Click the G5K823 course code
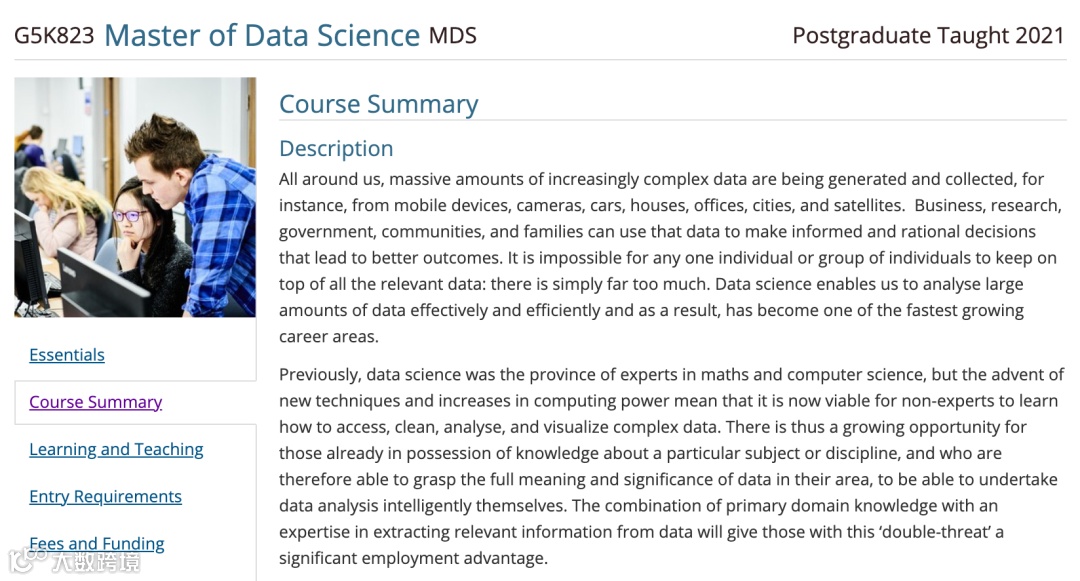 click(54, 36)
